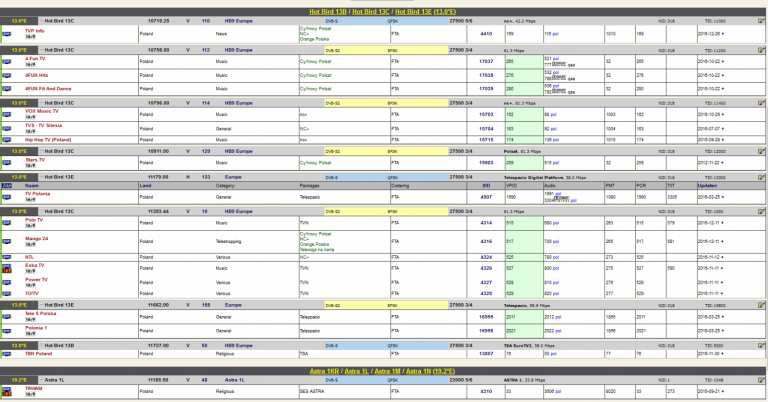Click the TV icon next to Polo TV
The height and width of the screenshot is (402, 768).
[7, 223]
